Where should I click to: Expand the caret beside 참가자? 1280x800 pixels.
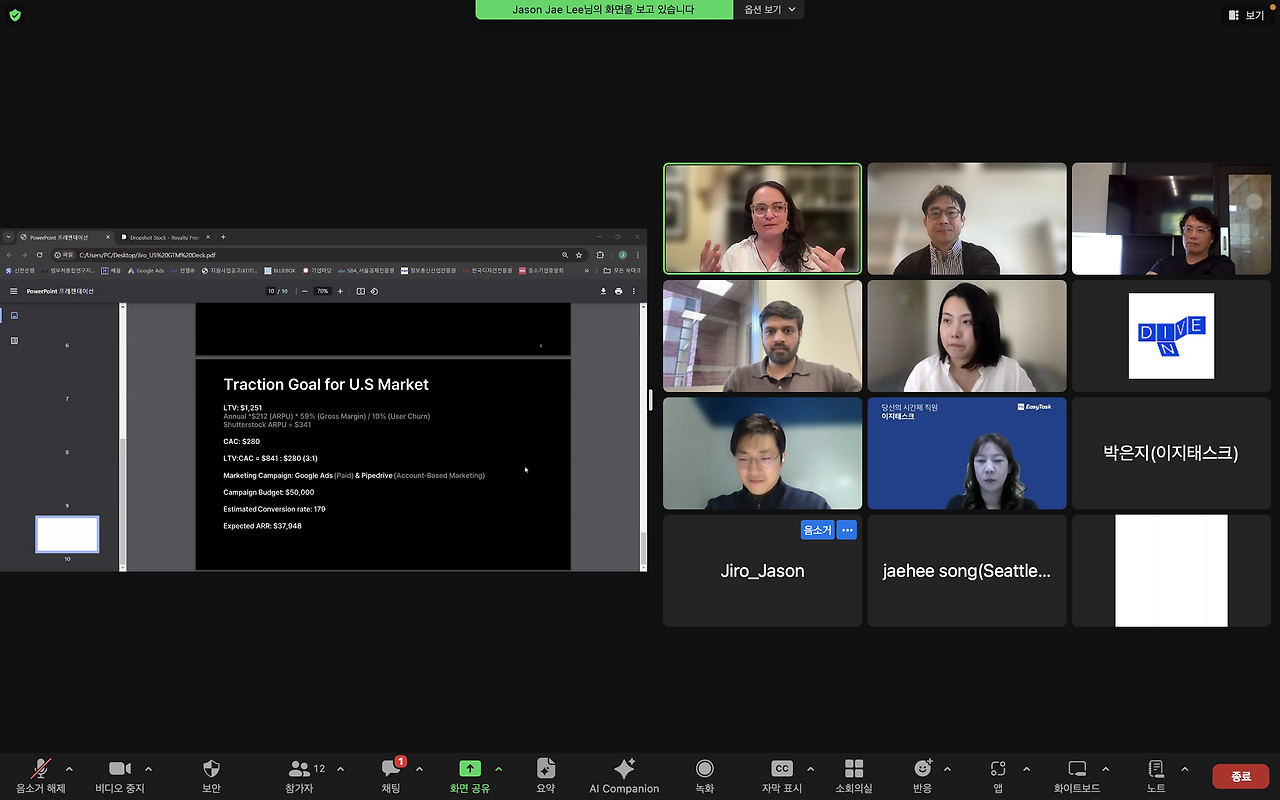tap(340, 769)
